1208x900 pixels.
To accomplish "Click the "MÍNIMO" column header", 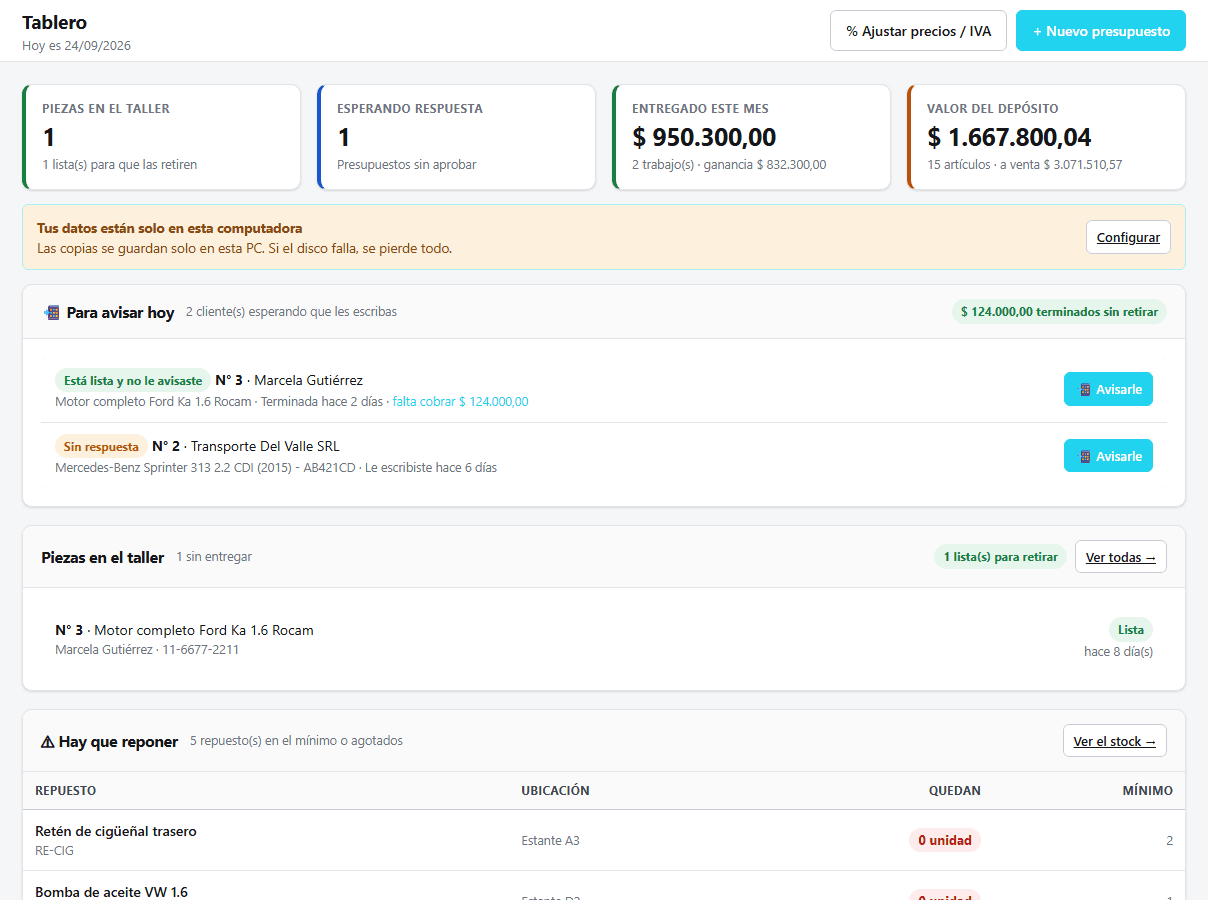I will point(1148,790).
